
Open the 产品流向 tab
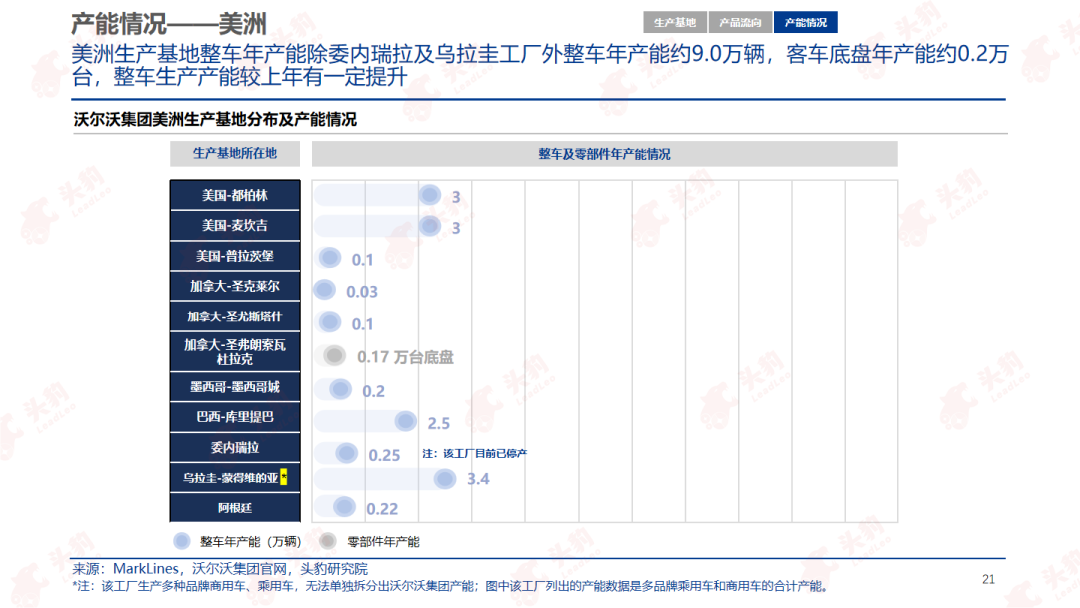tap(740, 22)
